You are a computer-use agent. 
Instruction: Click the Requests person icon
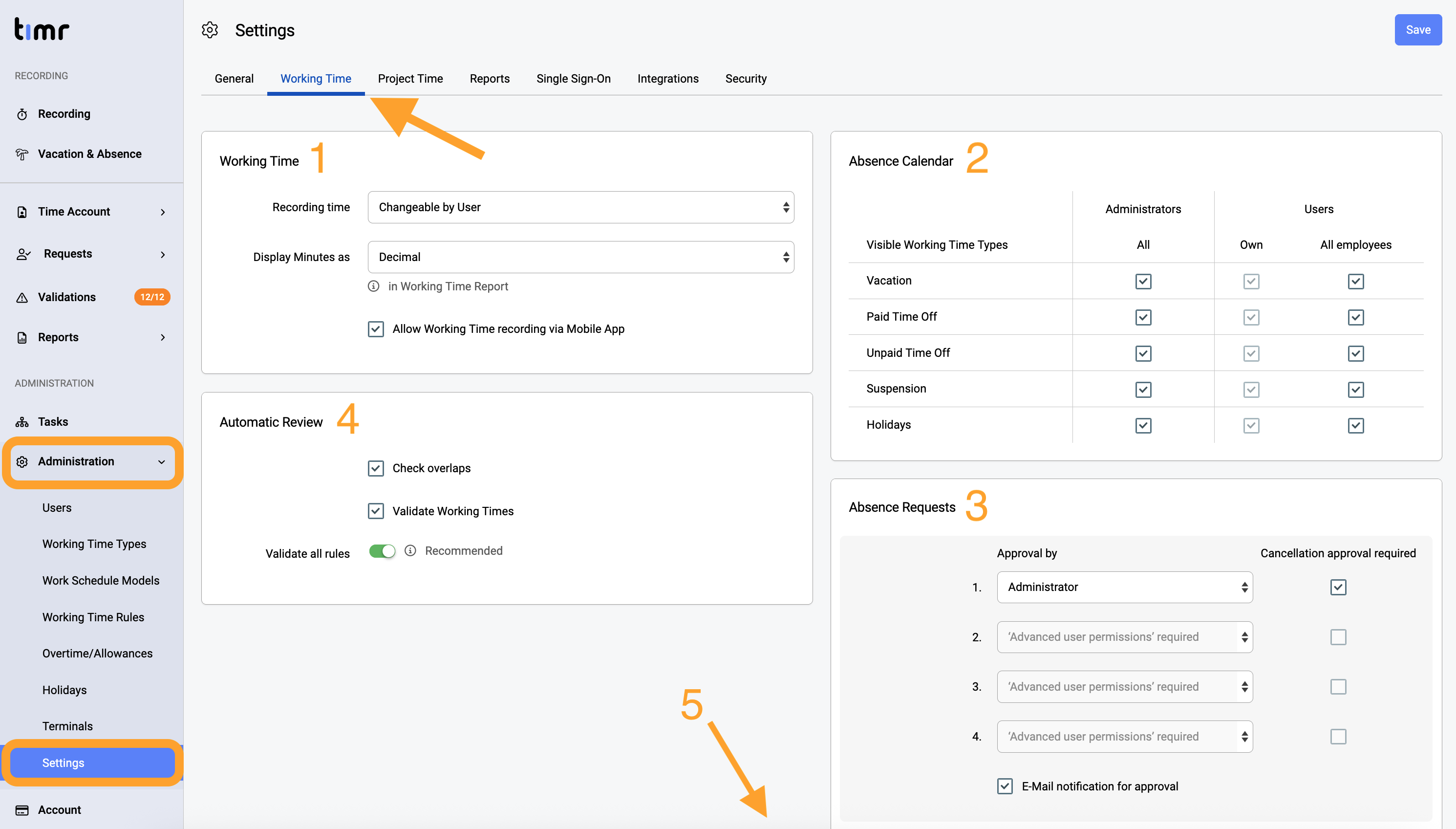[23, 254]
